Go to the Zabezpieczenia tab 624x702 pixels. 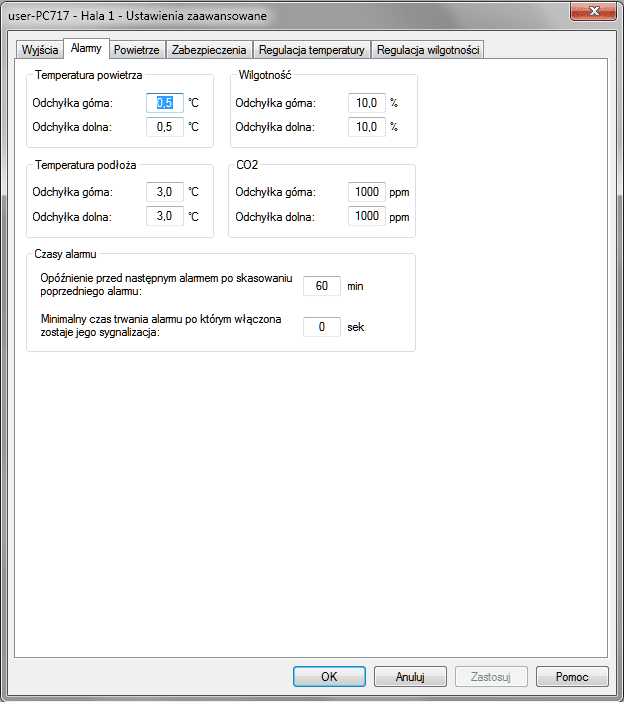(209, 50)
